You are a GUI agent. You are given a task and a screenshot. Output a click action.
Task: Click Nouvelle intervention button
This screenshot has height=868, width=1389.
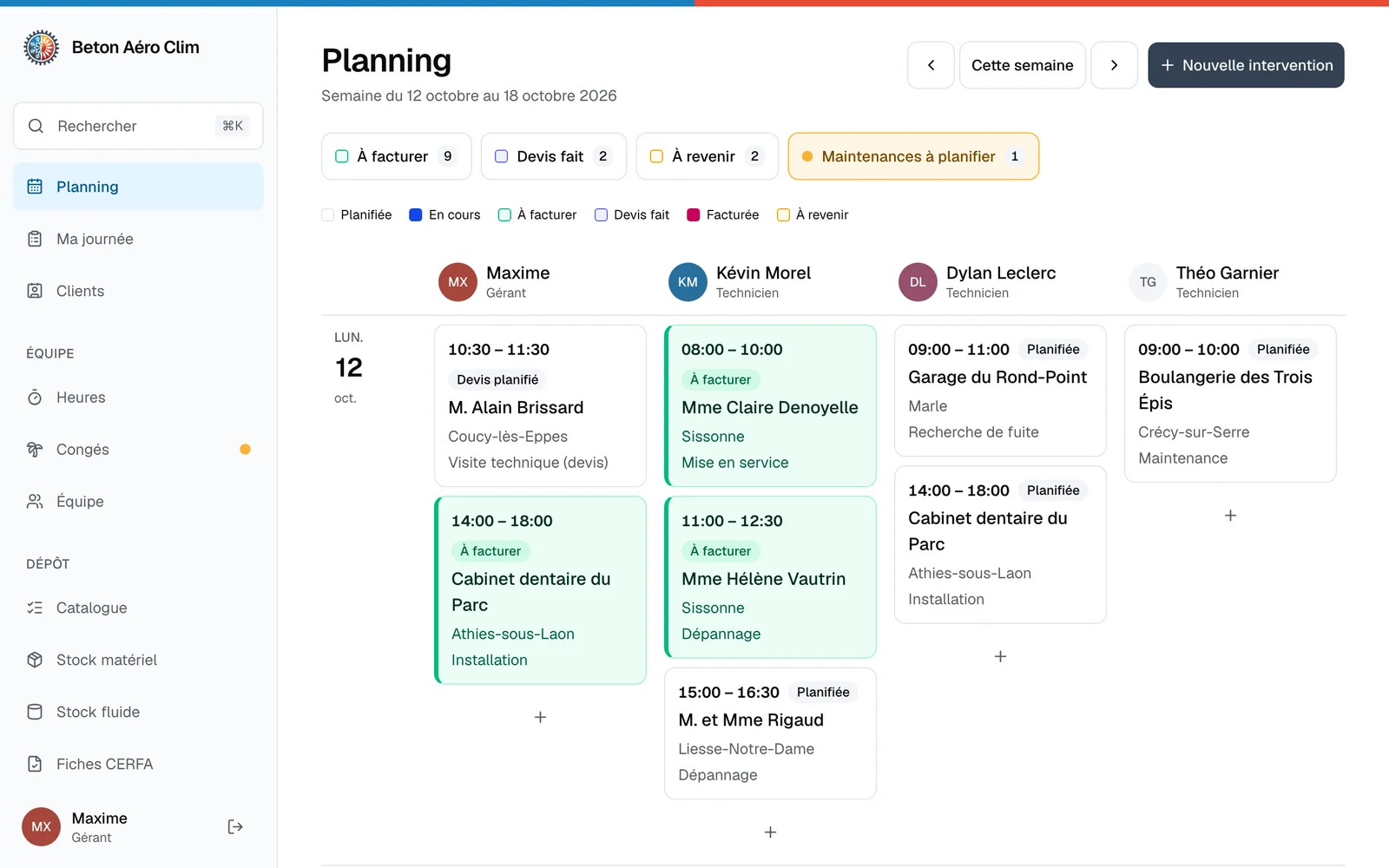click(1246, 65)
